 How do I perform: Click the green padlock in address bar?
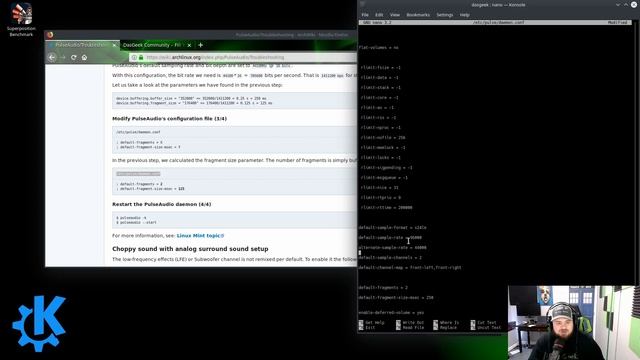(x=141, y=58)
